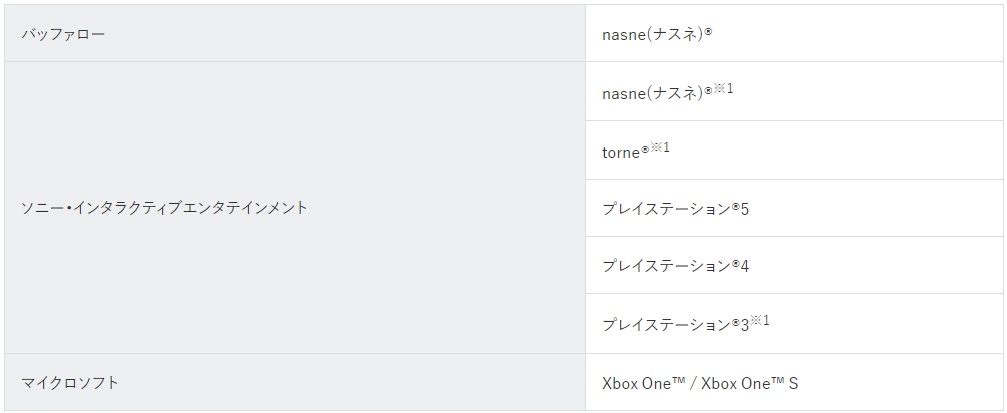
Task: Click the ※1 footnote mark after プレイステーション3
Action: [x=760, y=320]
